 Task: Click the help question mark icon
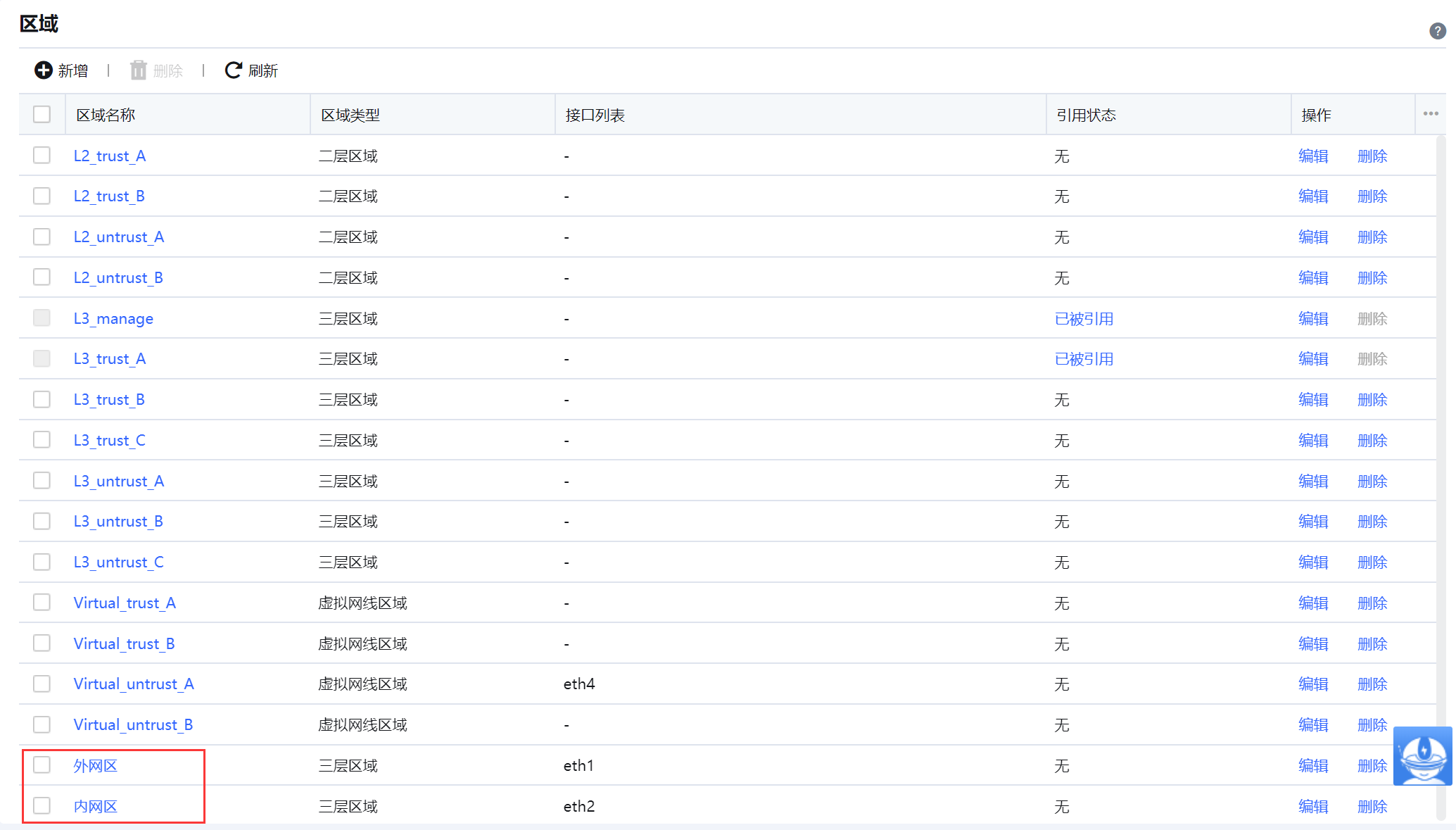(x=1437, y=31)
